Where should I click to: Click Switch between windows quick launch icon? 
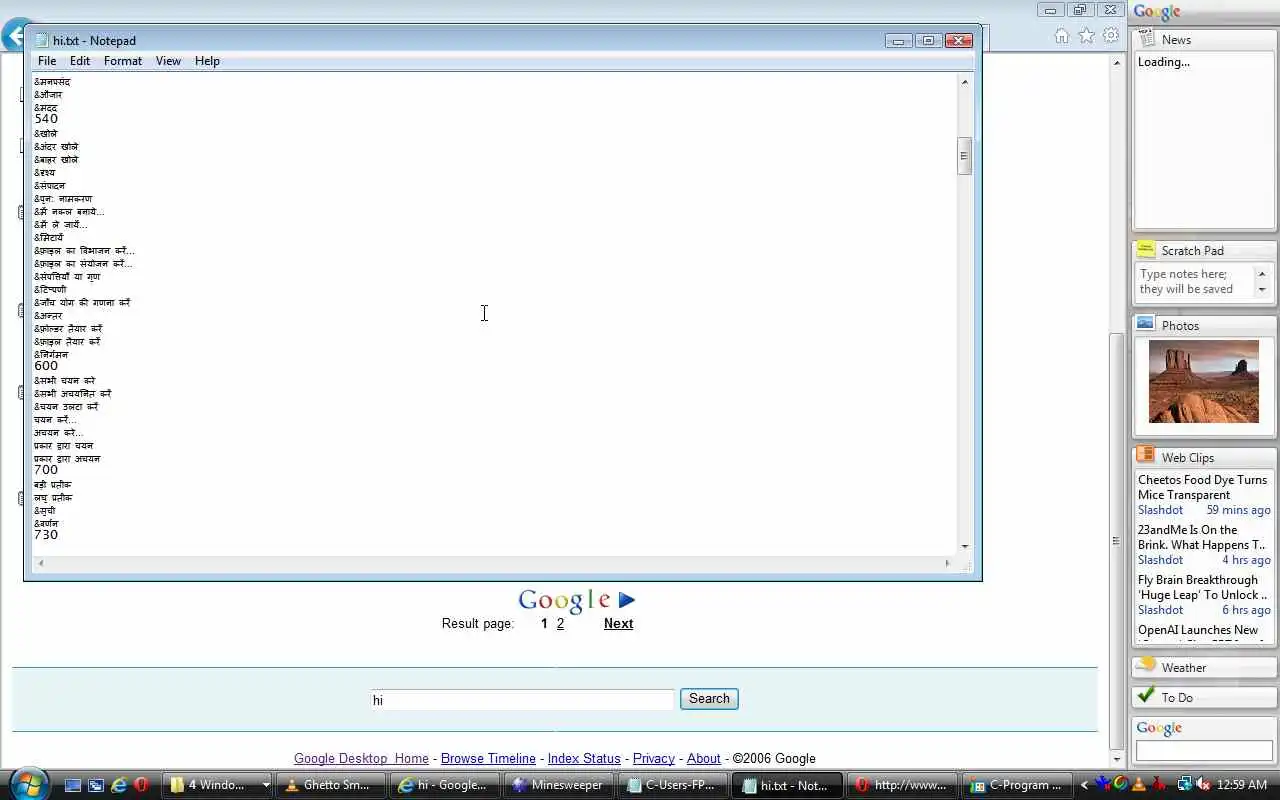pyautogui.click(x=96, y=785)
